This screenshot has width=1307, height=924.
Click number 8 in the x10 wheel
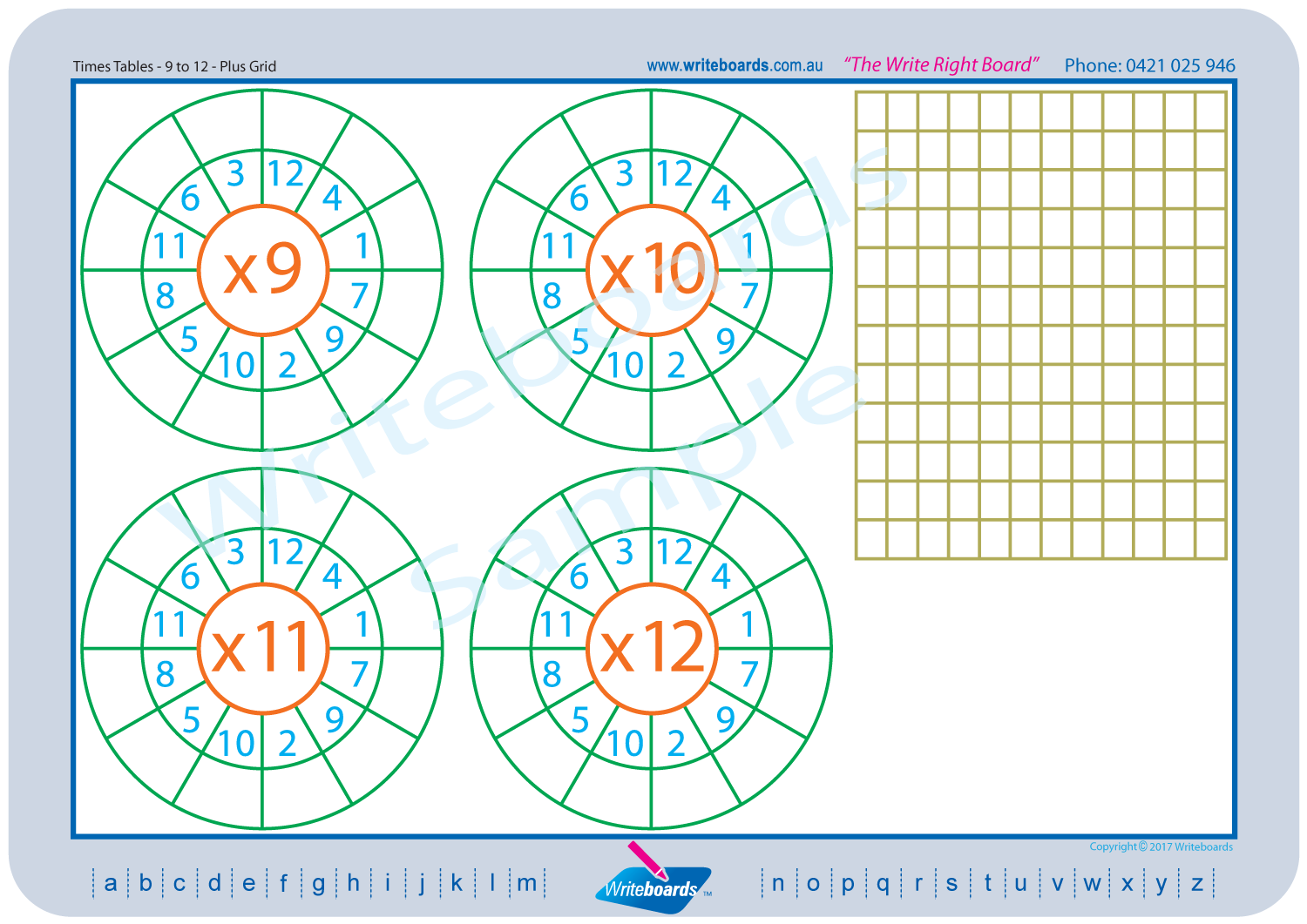(x=552, y=296)
